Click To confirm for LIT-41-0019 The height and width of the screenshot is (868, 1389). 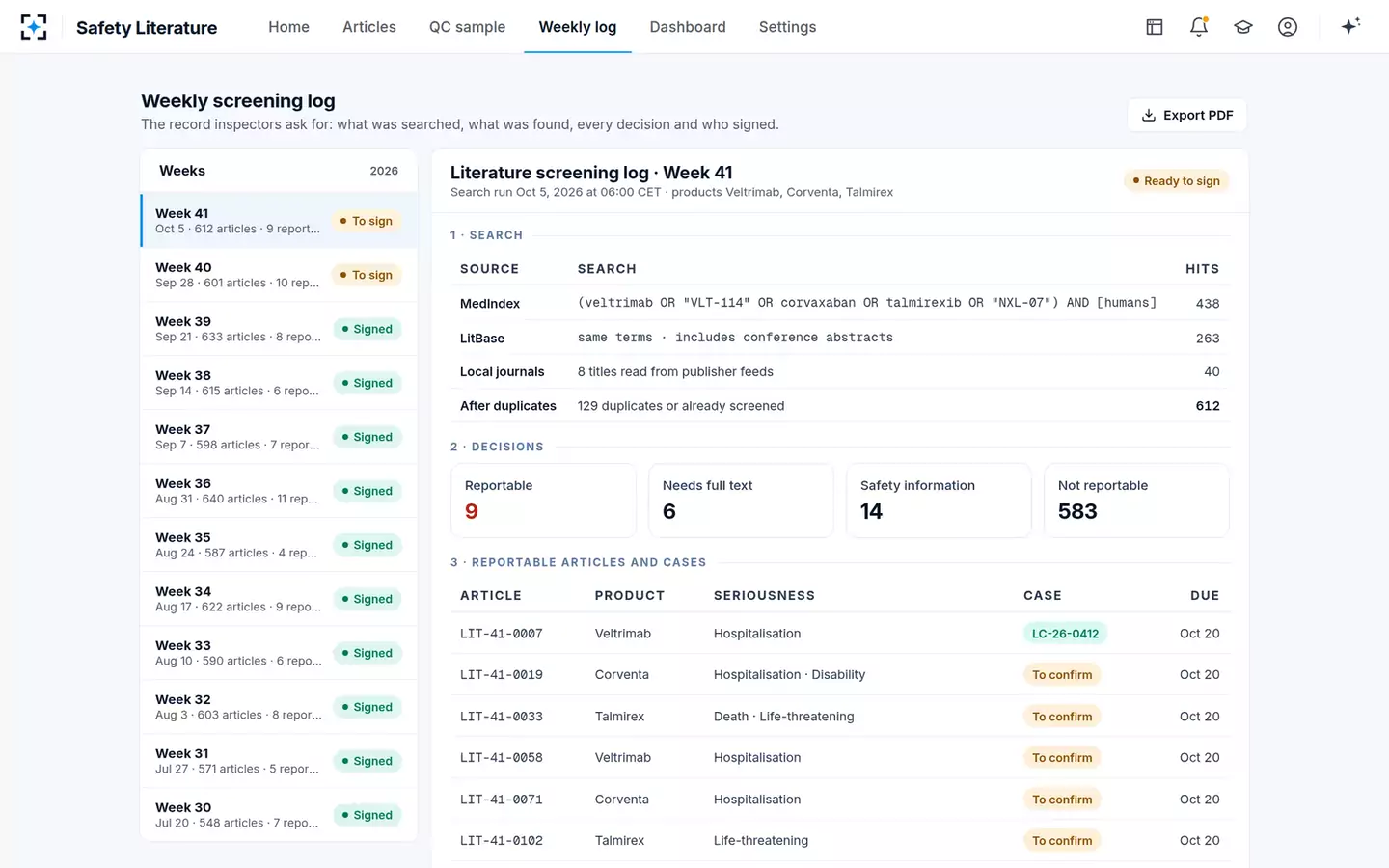(x=1062, y=675)
